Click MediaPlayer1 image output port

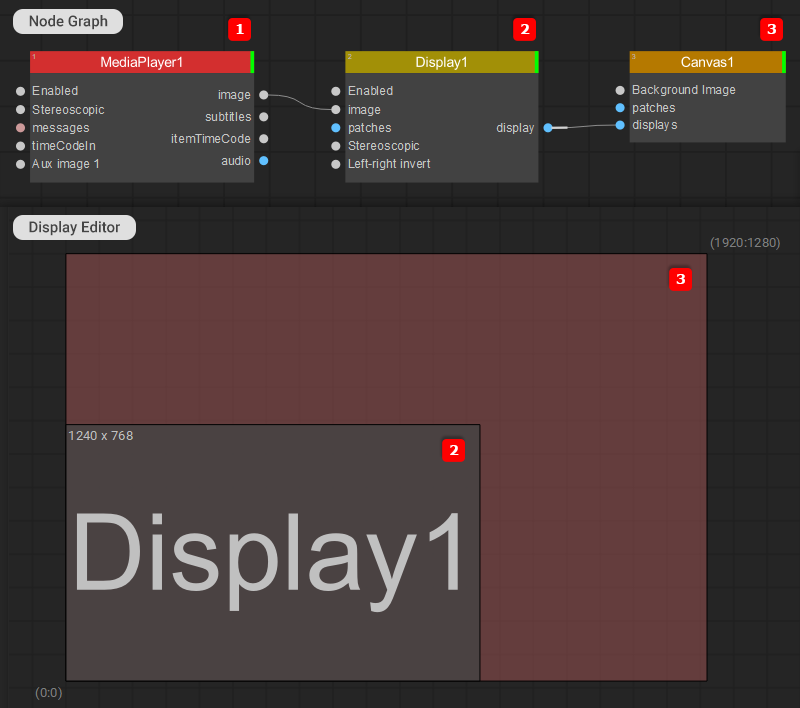click(263, 95)
